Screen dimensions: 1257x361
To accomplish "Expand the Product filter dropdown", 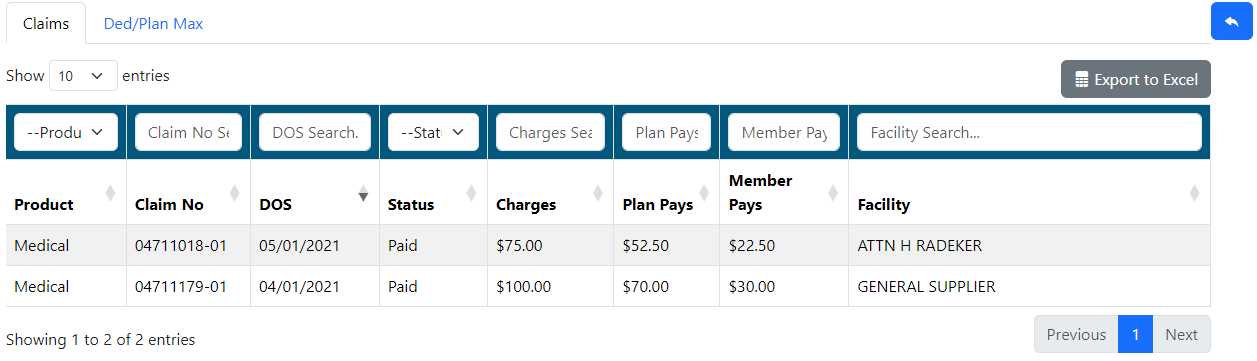I will pos(66,132).
